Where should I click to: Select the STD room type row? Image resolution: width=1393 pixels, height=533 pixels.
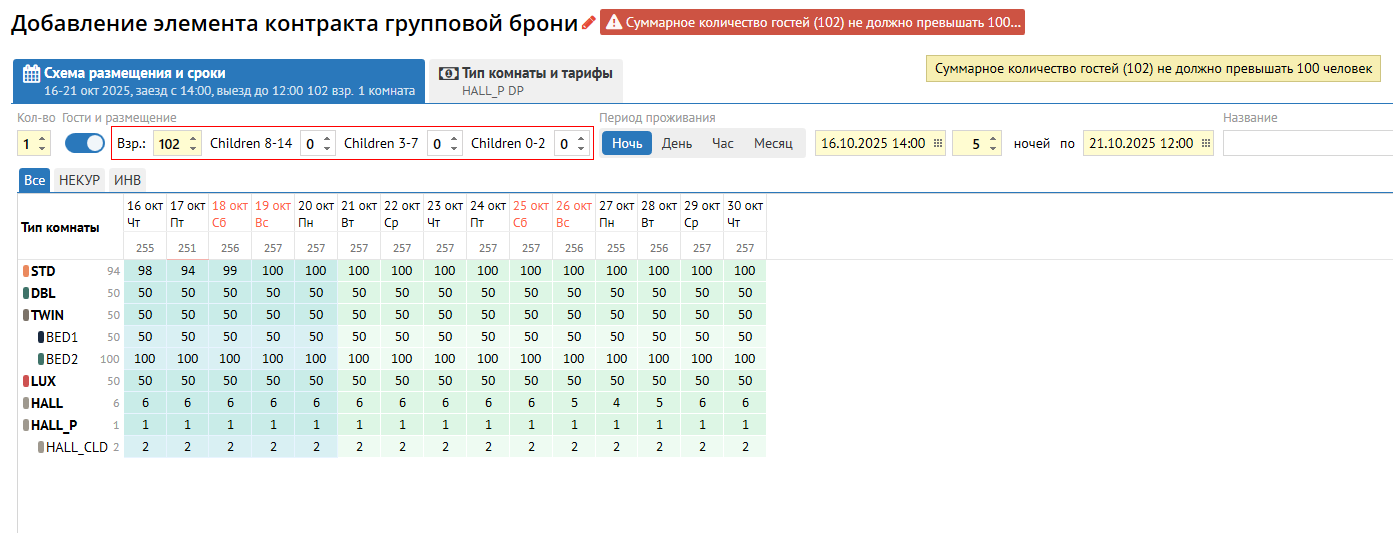pos(393,271)
